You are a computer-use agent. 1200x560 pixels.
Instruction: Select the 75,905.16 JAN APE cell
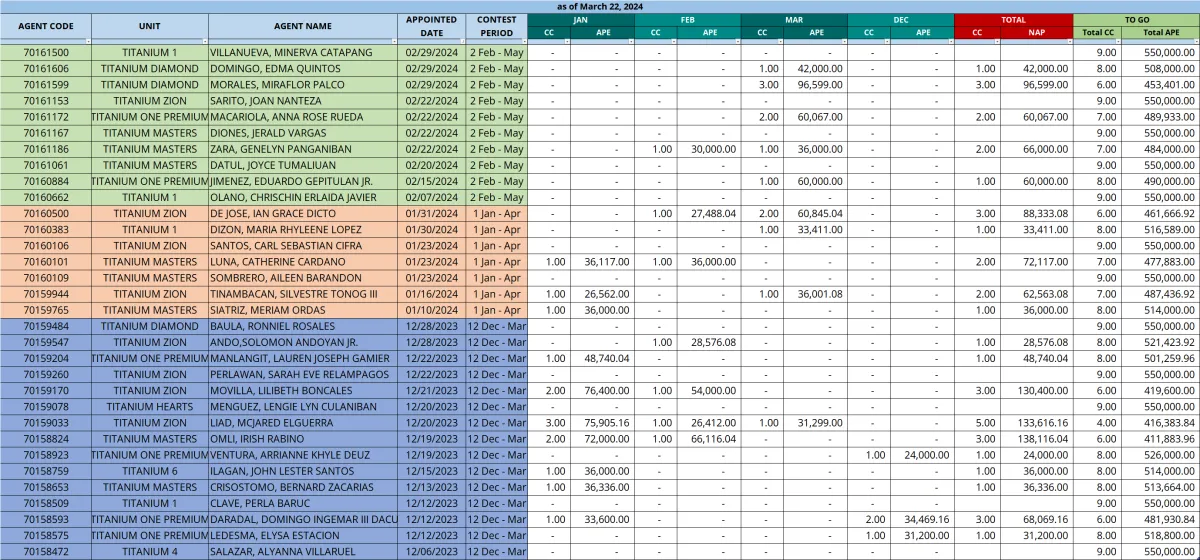602,423
